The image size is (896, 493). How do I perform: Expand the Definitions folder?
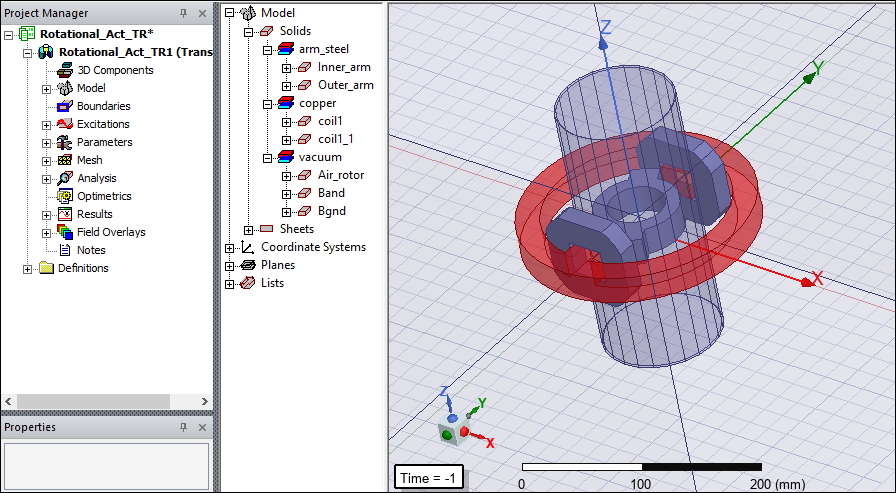click(28, 268)
